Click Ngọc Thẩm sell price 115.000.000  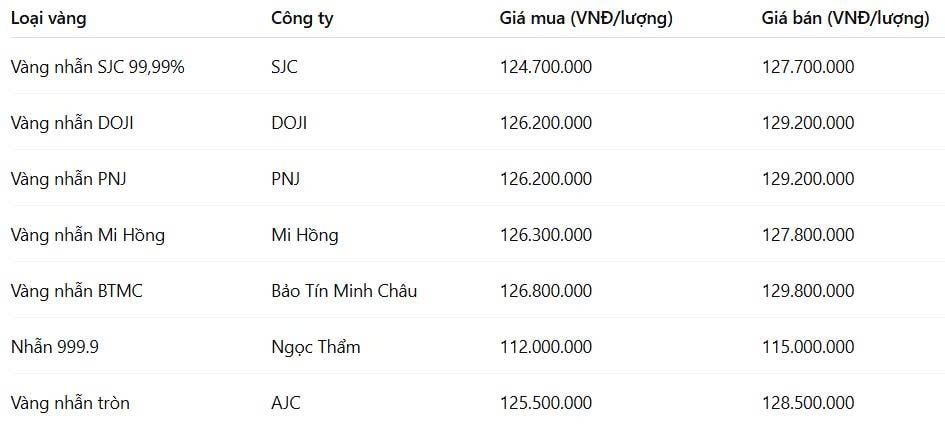tap(808, 347)
